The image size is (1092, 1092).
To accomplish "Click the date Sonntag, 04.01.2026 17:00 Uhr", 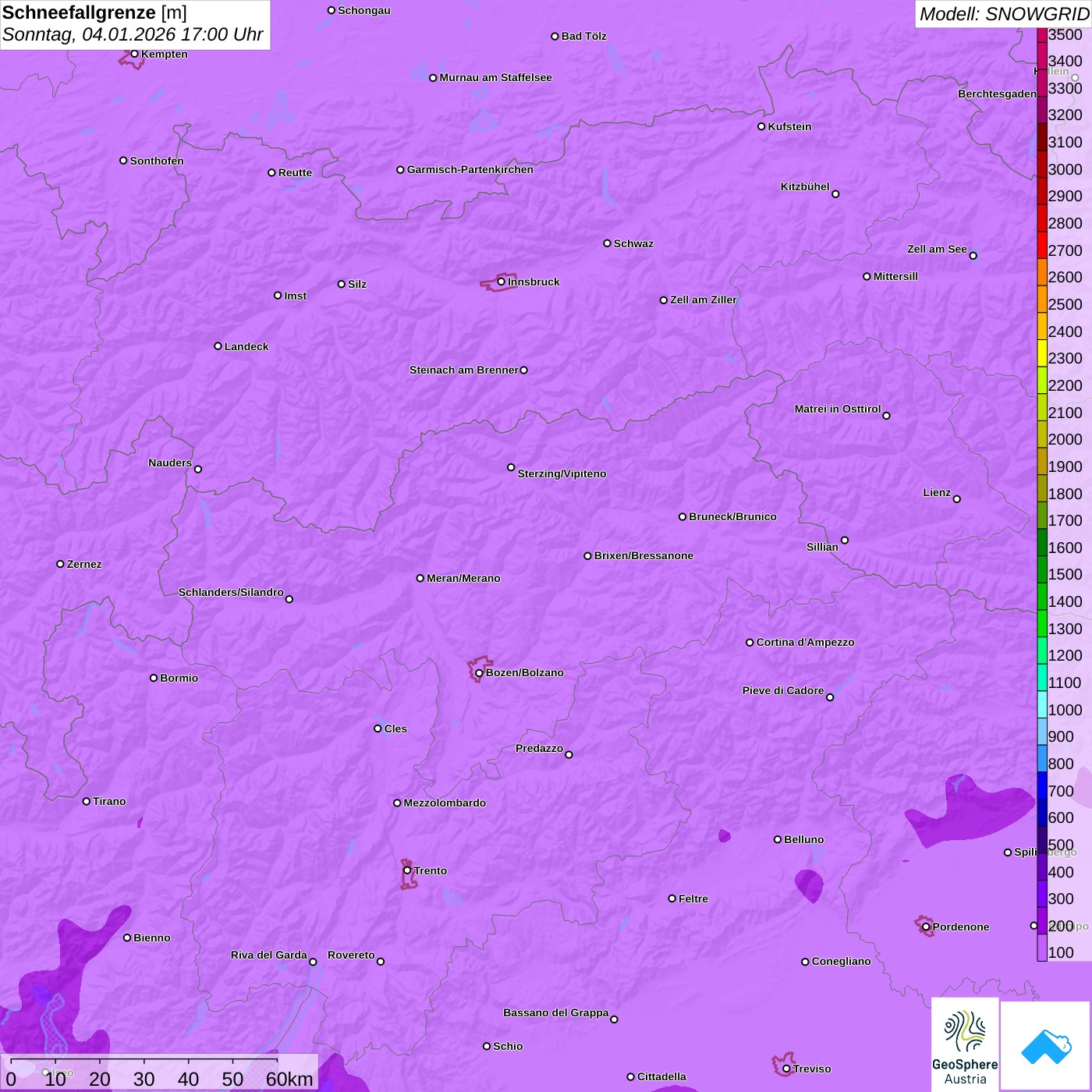I will point(133,34).
